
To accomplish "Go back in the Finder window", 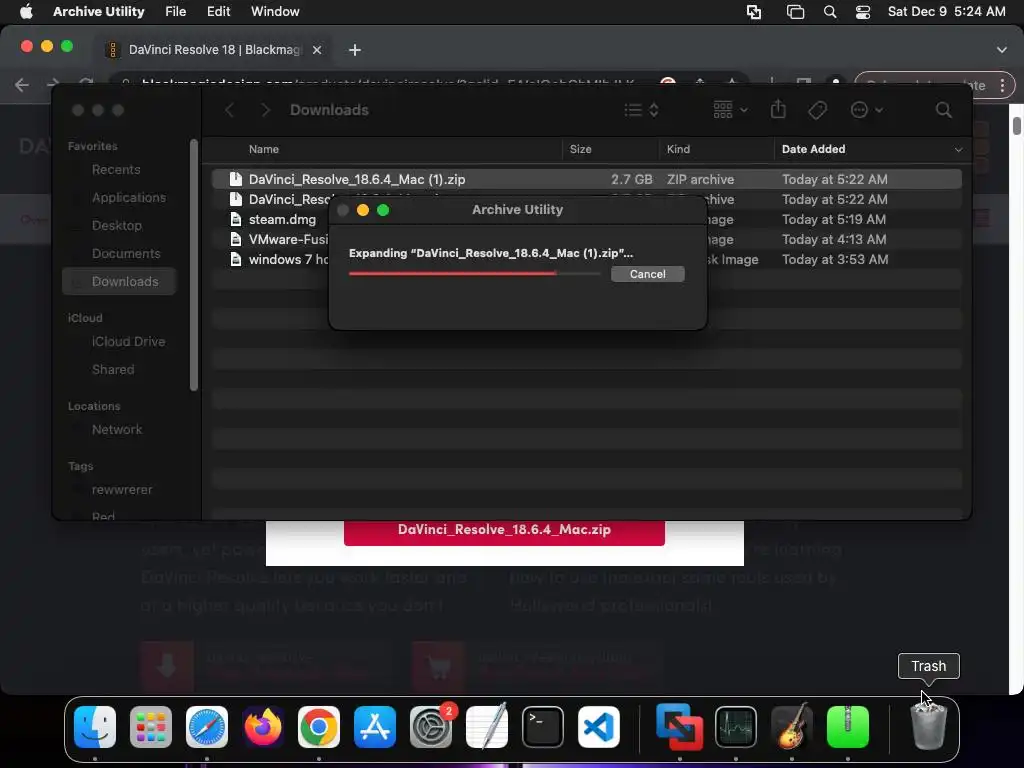I will pyautogui.click(x=229, y=110).
